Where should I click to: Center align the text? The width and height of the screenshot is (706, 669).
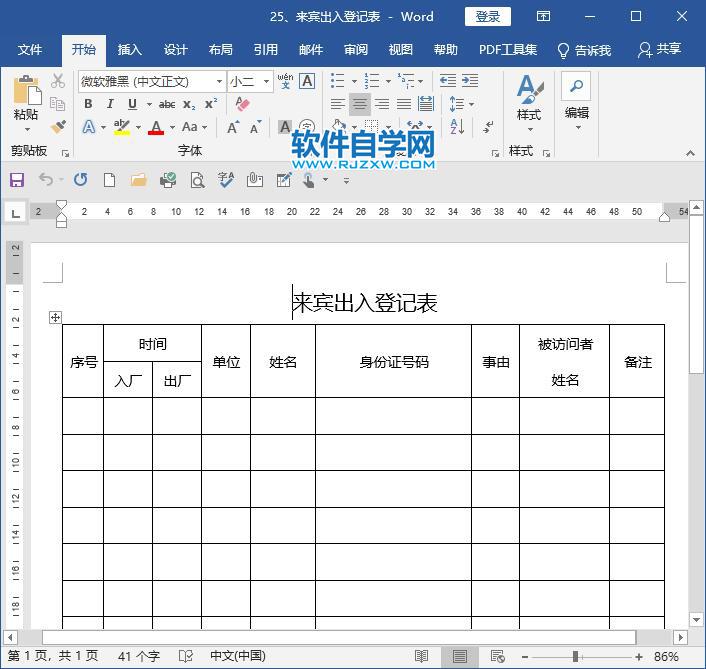(360, 104)
